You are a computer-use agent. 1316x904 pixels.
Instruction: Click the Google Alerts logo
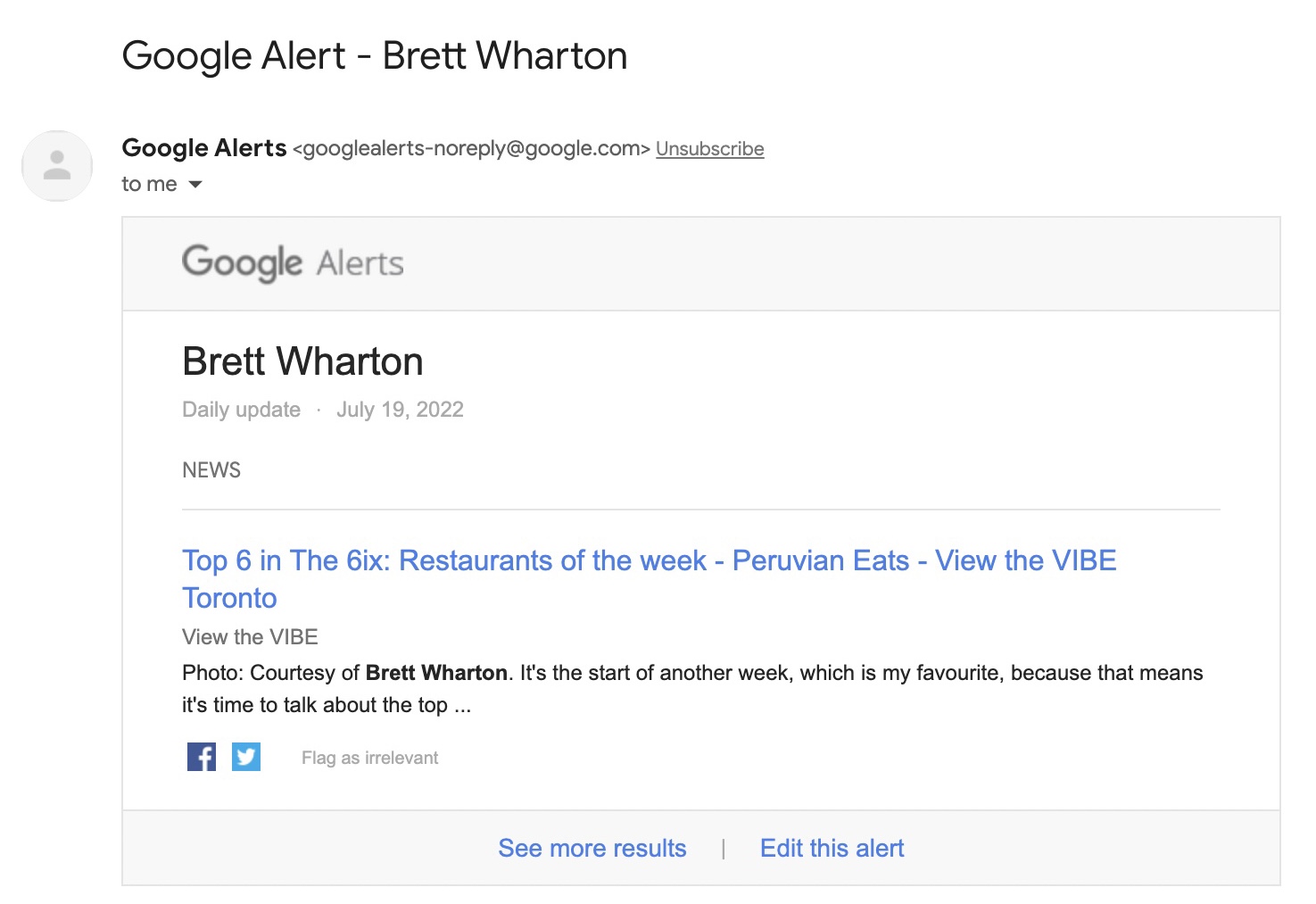293,263
